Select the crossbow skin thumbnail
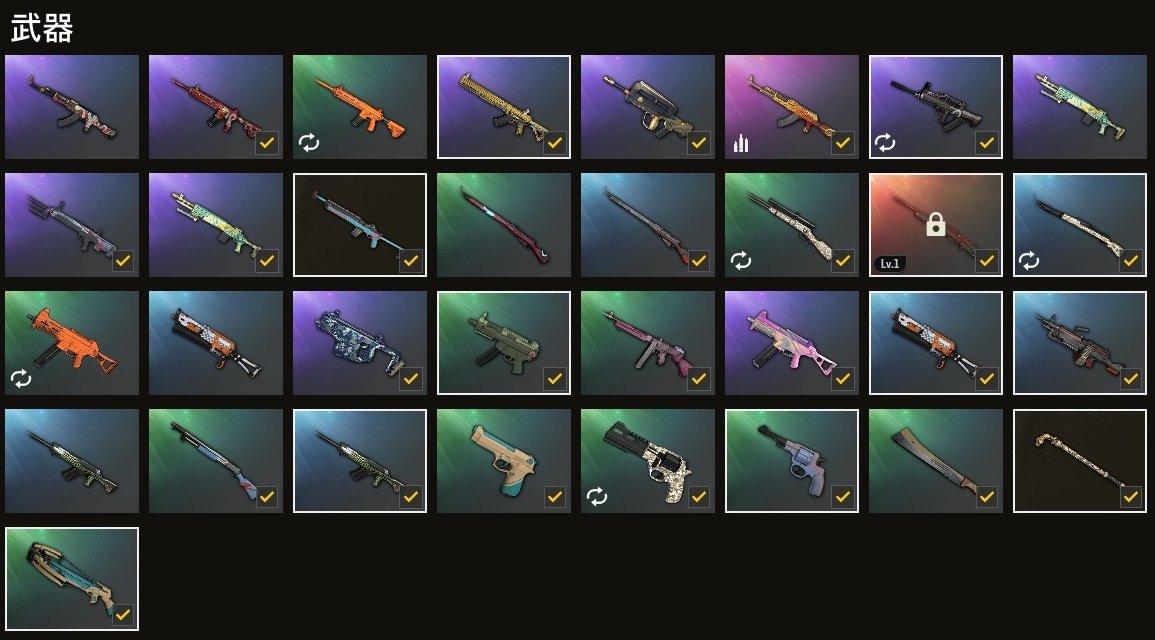This screenshot has width=1155, height=640. 71,579
